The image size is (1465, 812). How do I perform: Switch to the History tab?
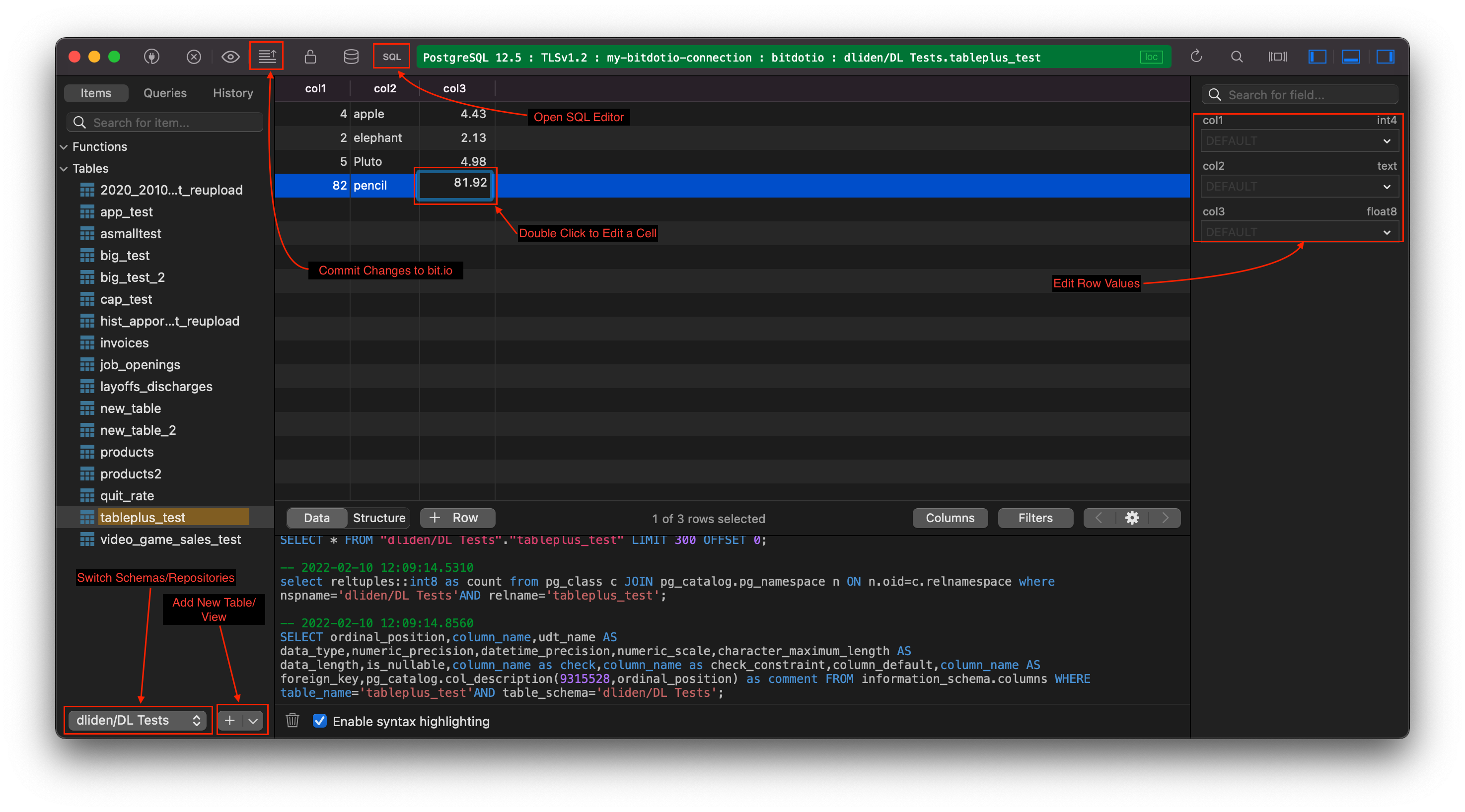[232, 93]
